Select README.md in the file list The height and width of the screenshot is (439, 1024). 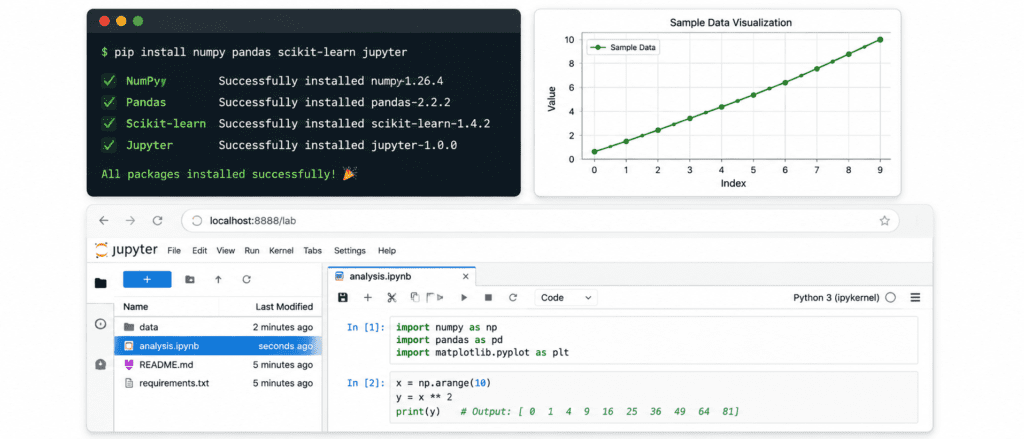tap(218, 365)
